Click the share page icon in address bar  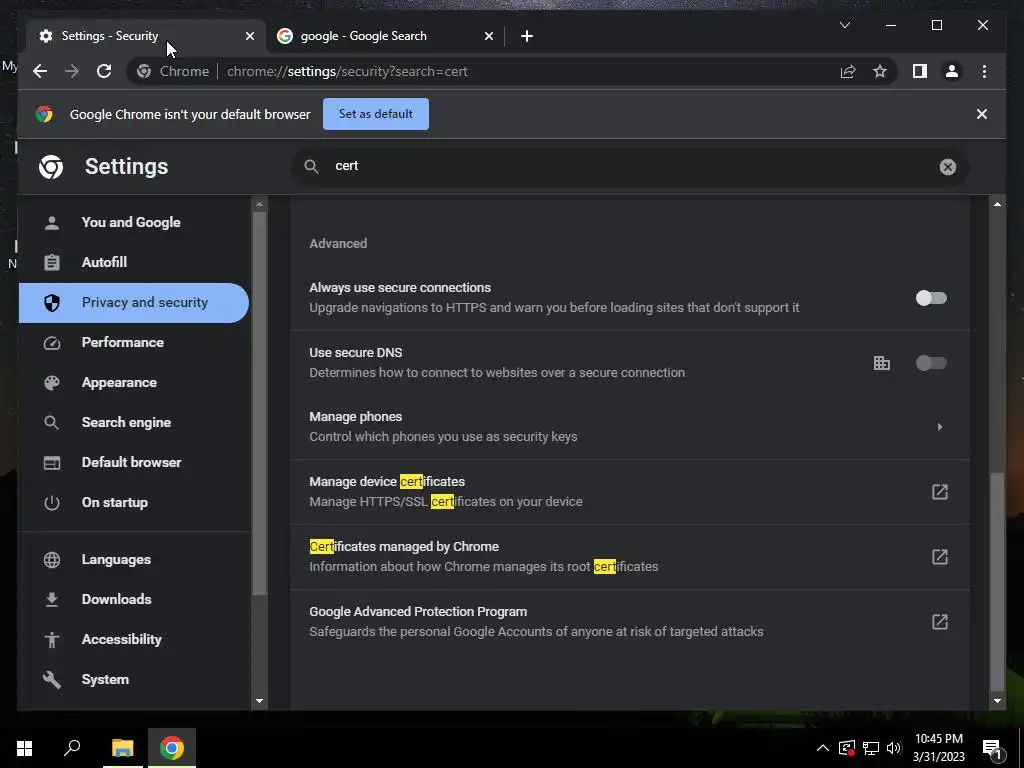pyautogui.click(x=848, y=71)
